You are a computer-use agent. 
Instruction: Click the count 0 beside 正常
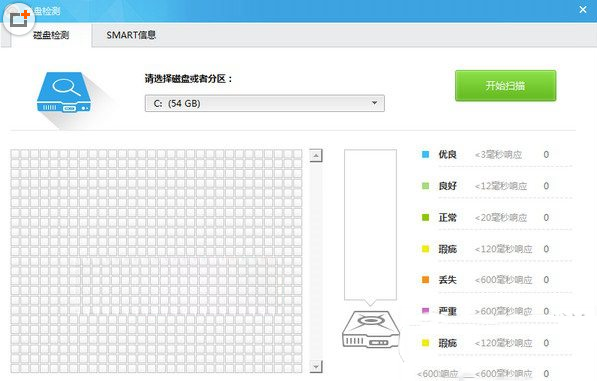point(546,218)
